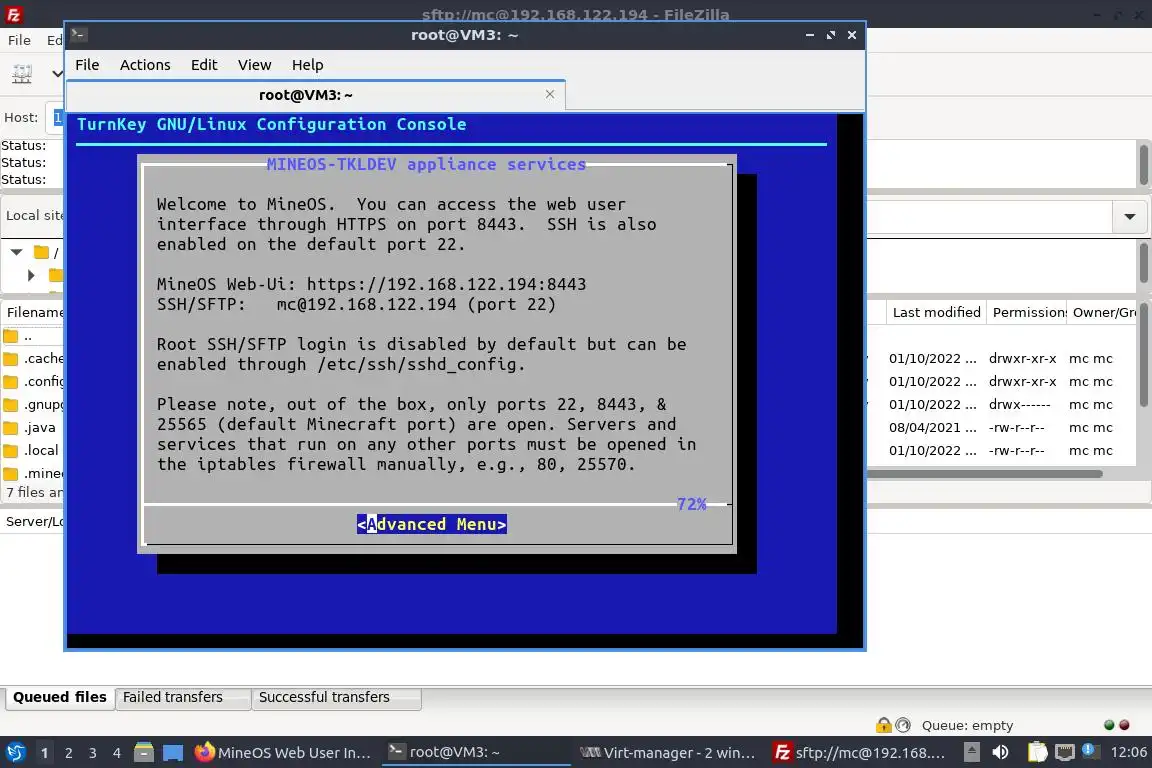The height and width of the screenshot is (768, 1152).
Task: Click the .java folder icon
Action: click(10, 428)
